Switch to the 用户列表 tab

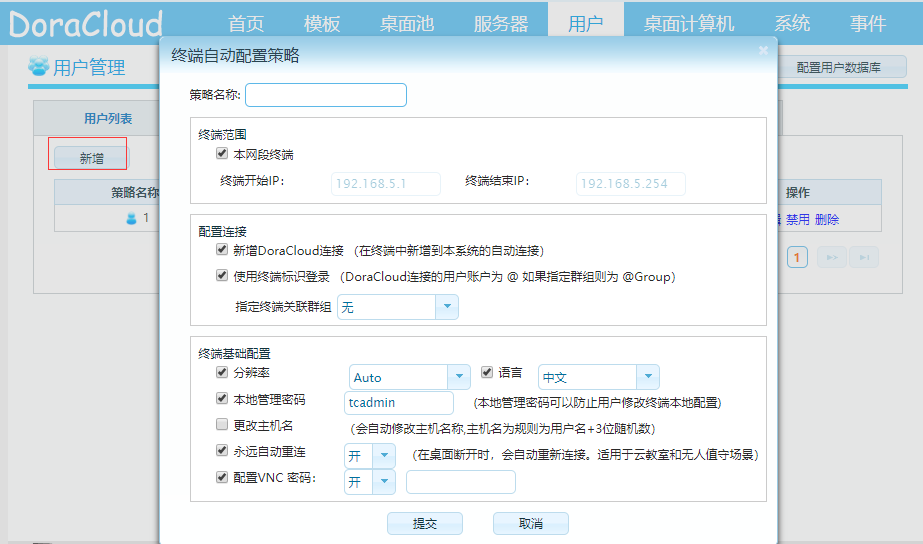point(108,118)
